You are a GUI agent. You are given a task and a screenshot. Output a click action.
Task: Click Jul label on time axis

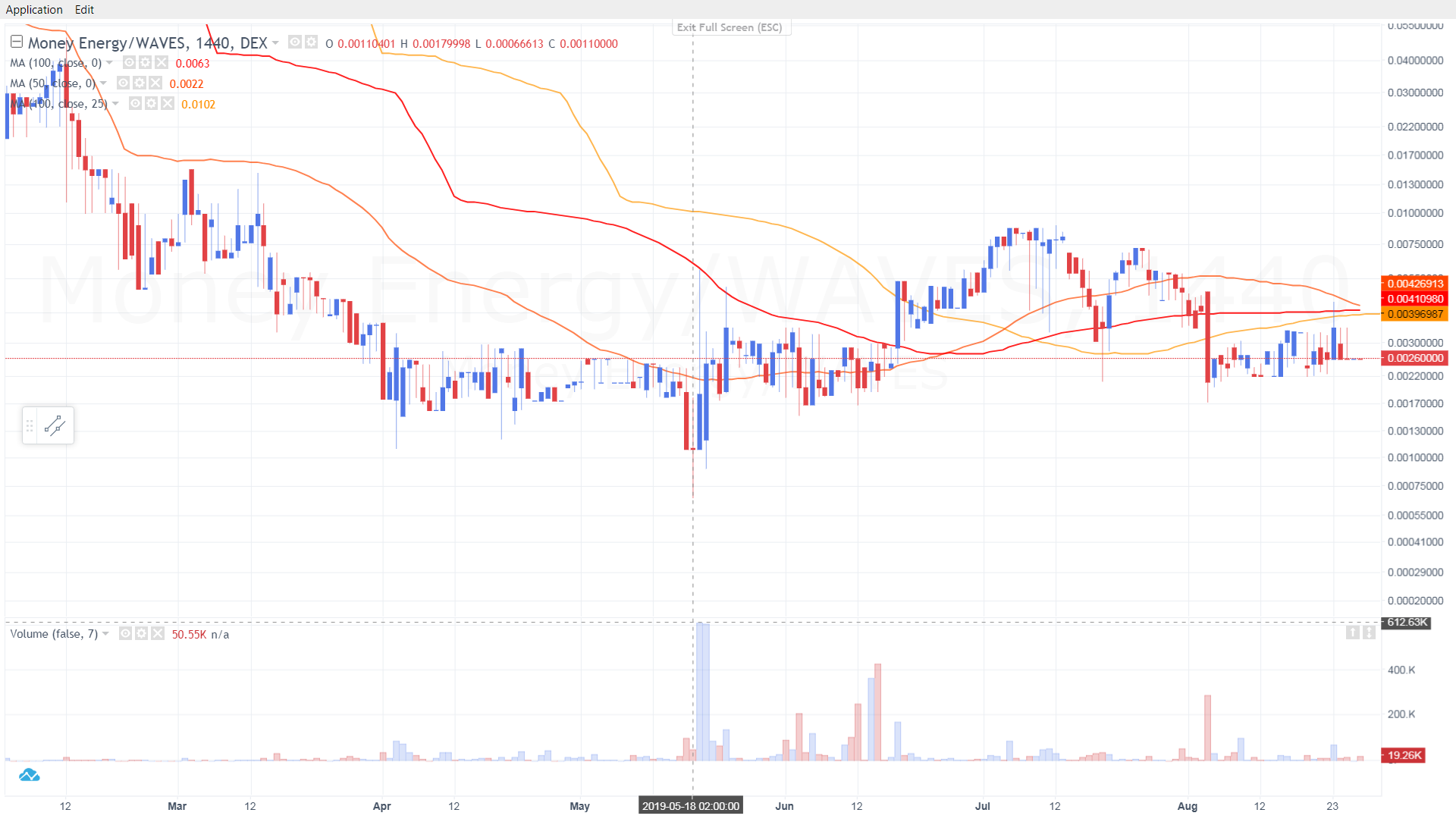[982, 806]
